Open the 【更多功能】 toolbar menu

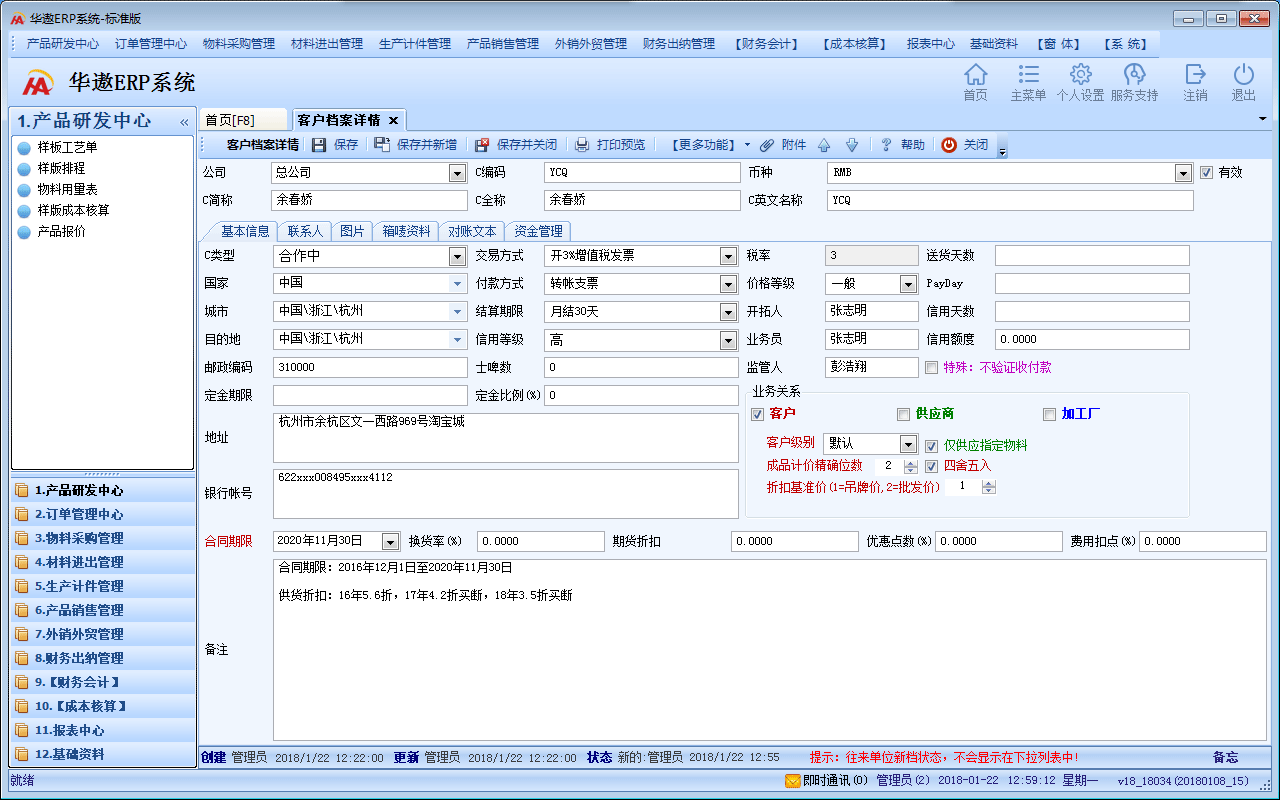(711, 145)
